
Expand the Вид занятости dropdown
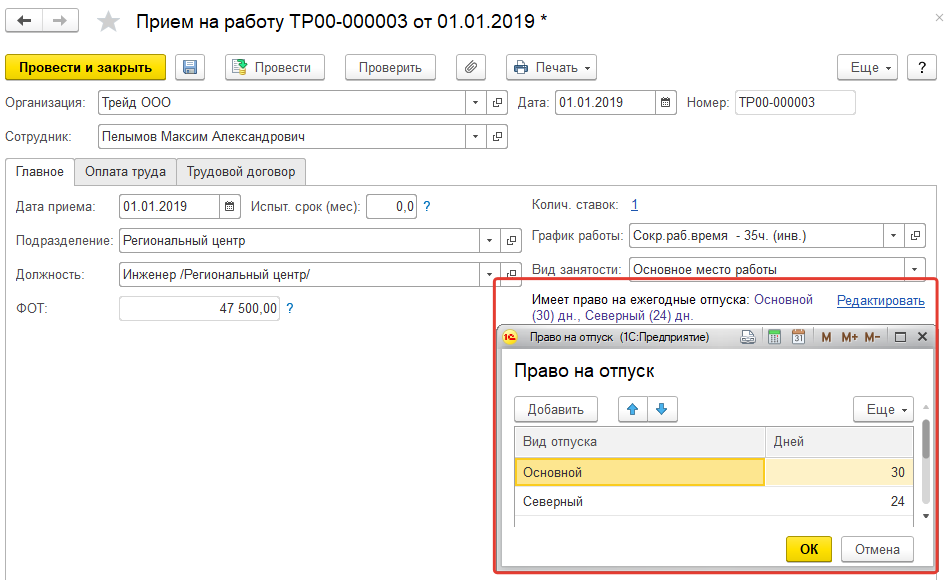pos(914,269)
